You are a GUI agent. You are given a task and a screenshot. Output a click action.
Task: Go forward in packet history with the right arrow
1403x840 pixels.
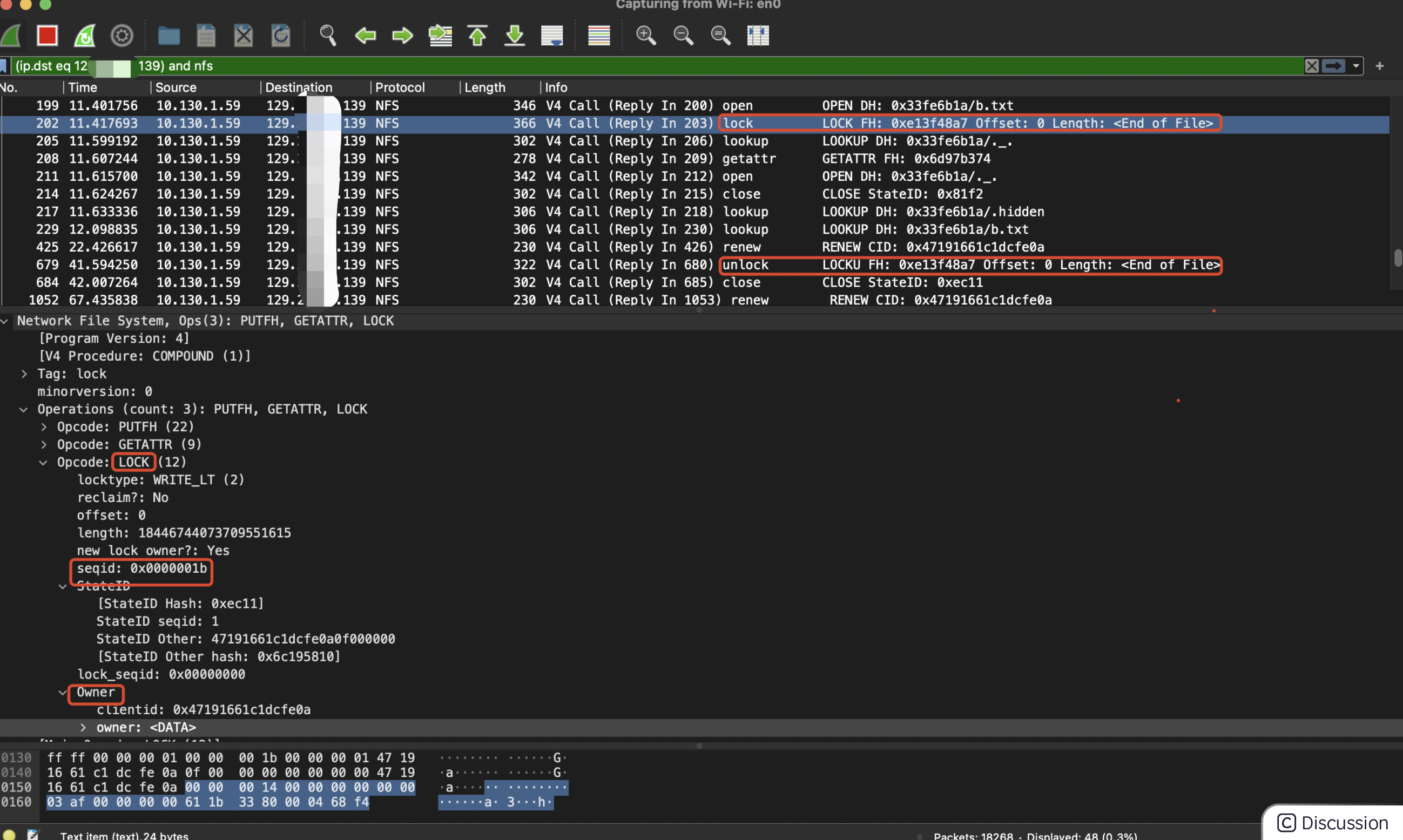coord(402,36)
